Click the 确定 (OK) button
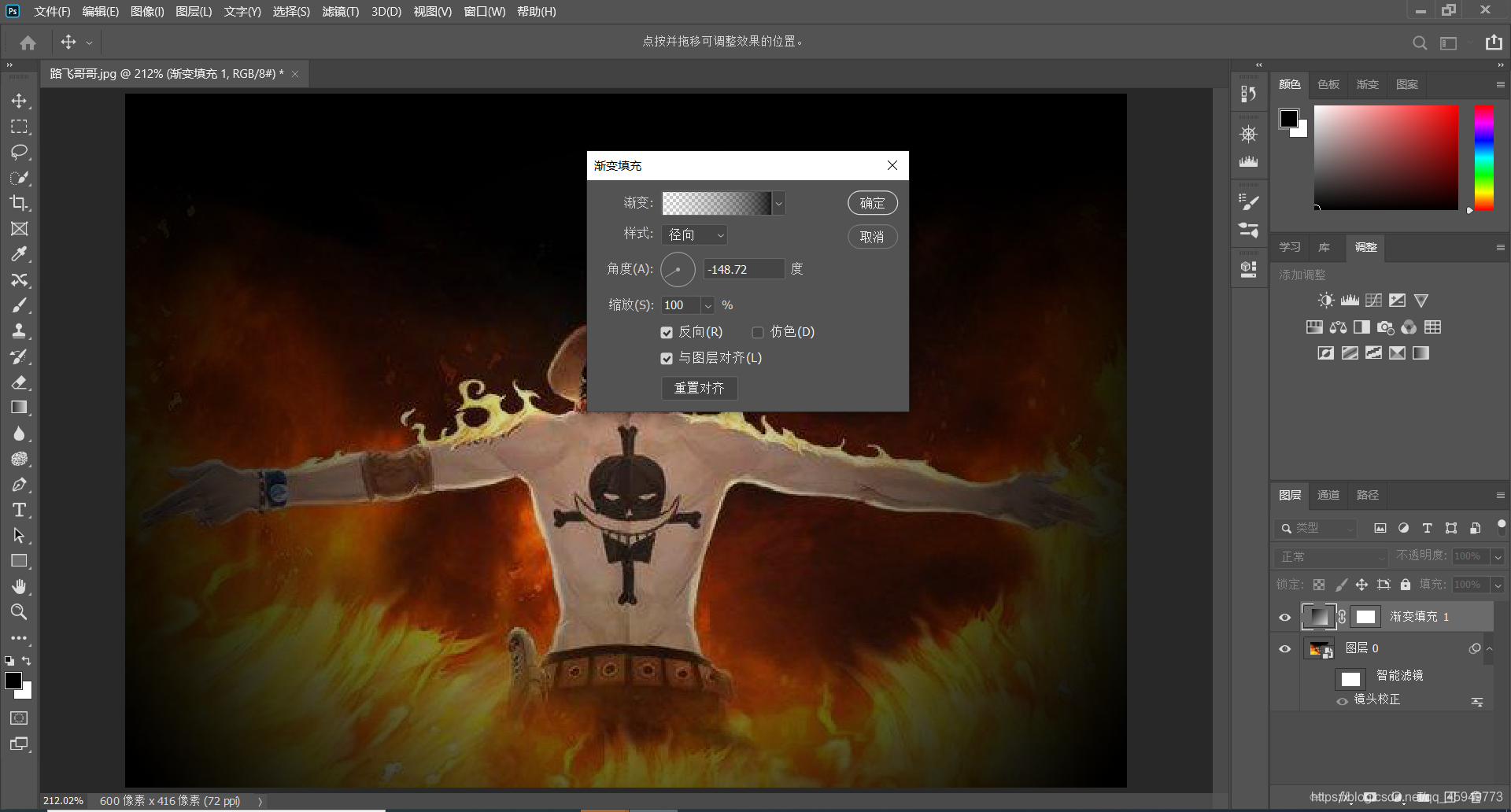 coord(872,204)
